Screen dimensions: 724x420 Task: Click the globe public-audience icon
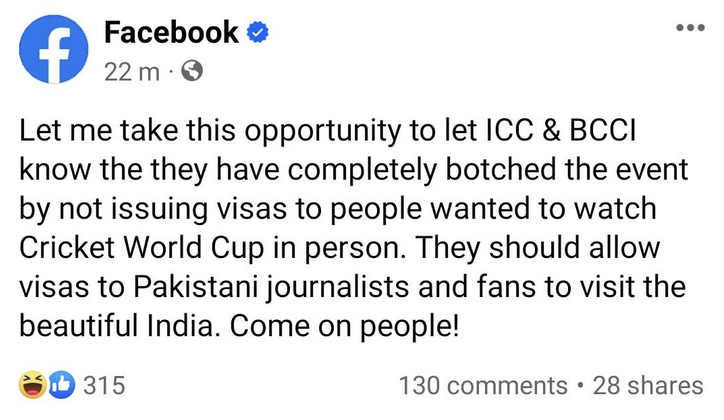[192, 72]
